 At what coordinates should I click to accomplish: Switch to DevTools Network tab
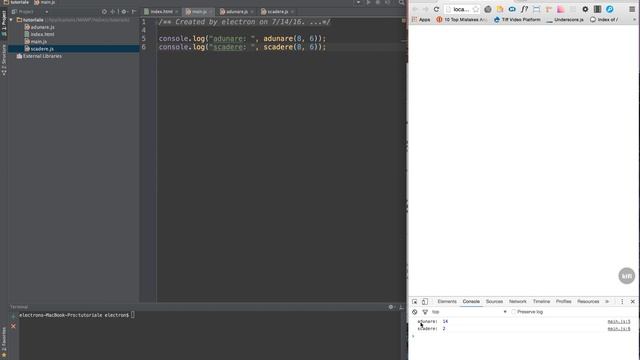[x=518, y=302]
